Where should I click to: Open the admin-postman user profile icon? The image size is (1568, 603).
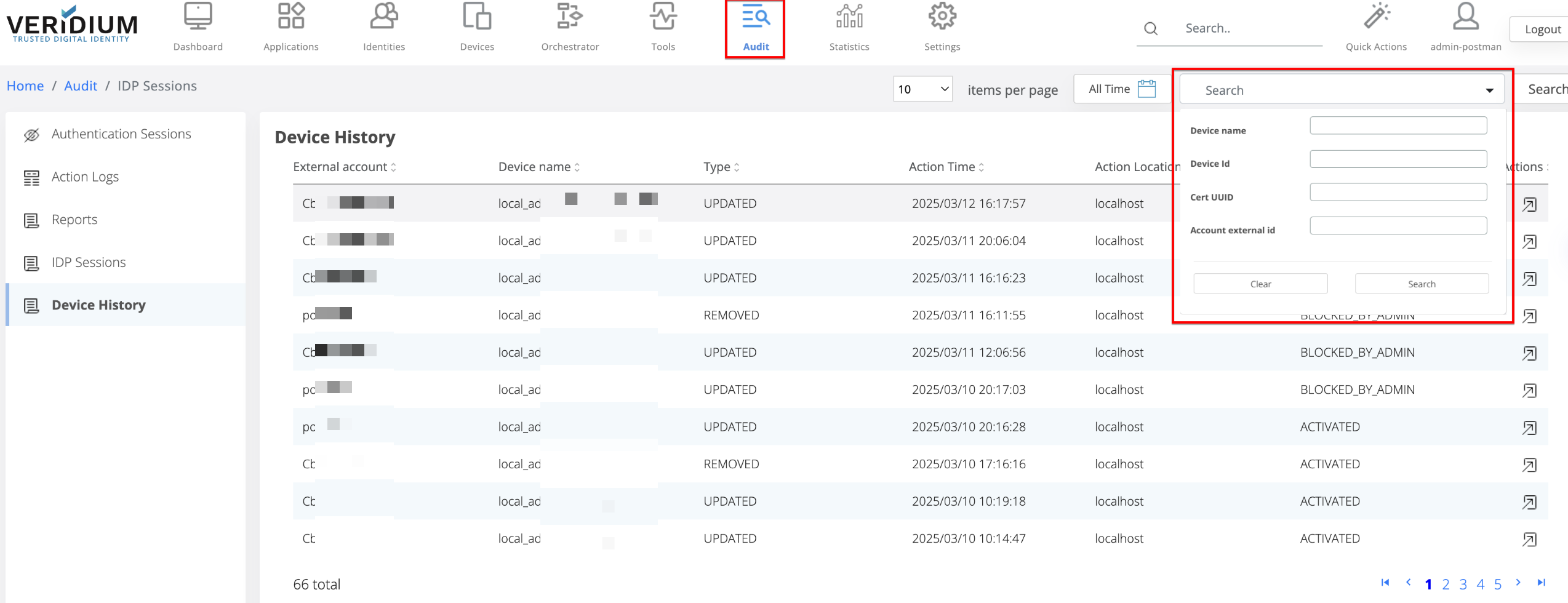(1465, 17)
